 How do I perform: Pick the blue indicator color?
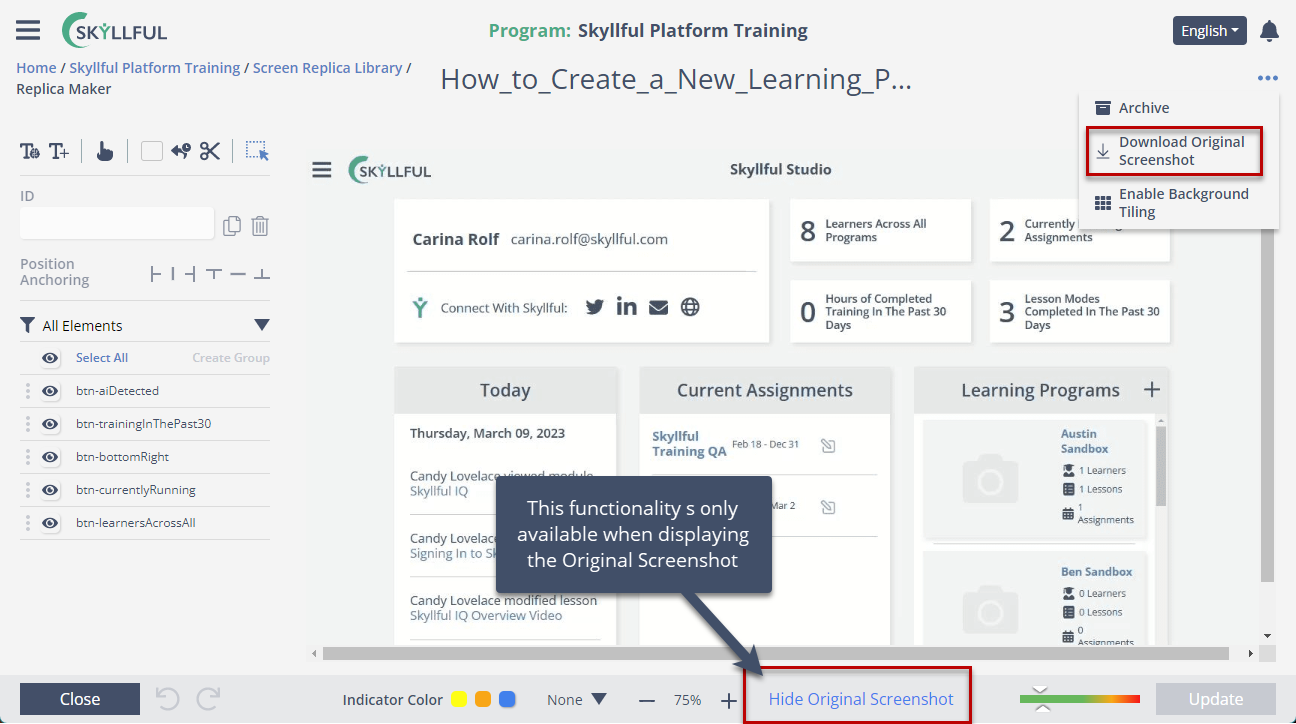coord(507,700)
